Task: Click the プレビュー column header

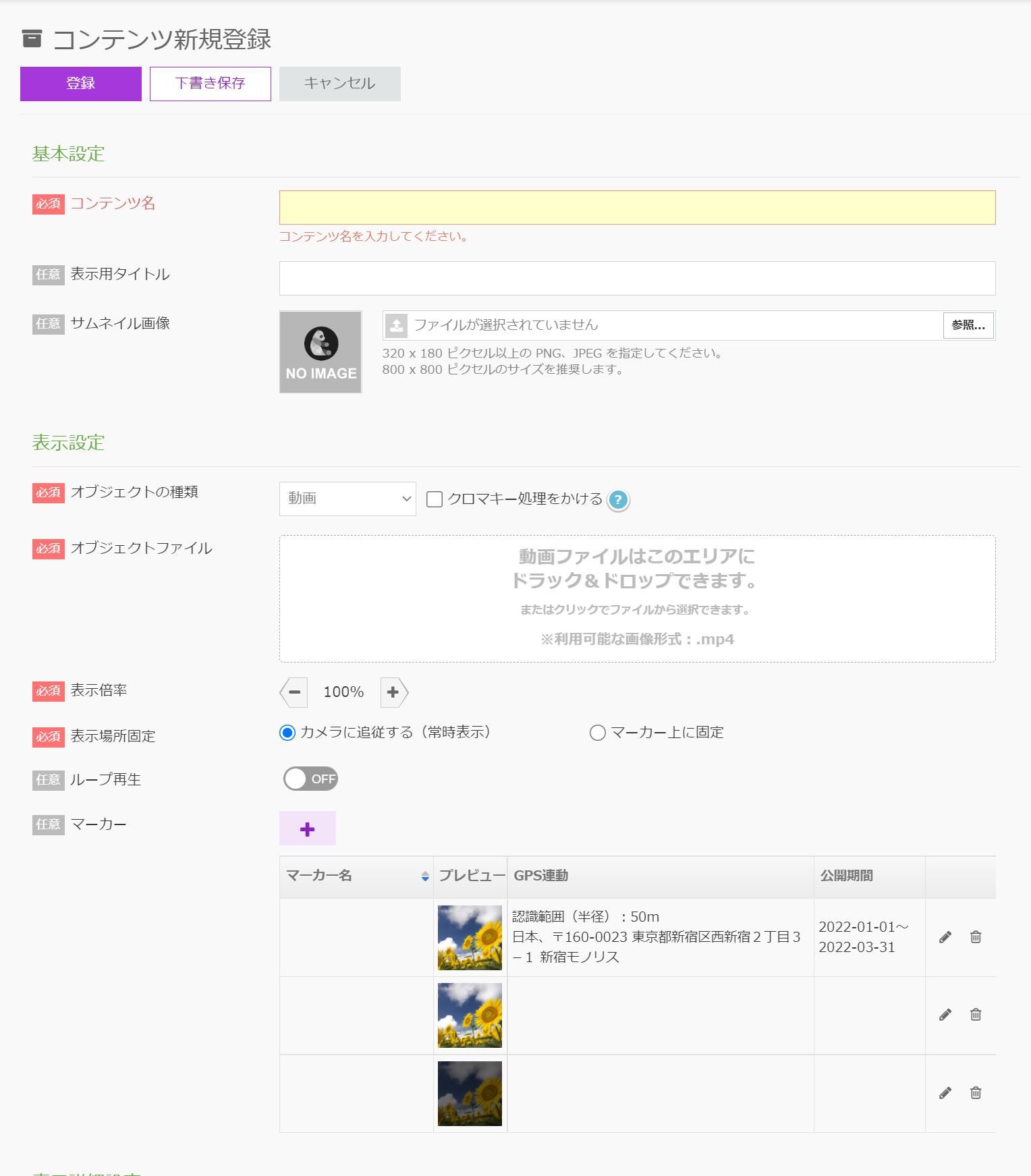Action: pyautogui.click(x=470, y=876)
